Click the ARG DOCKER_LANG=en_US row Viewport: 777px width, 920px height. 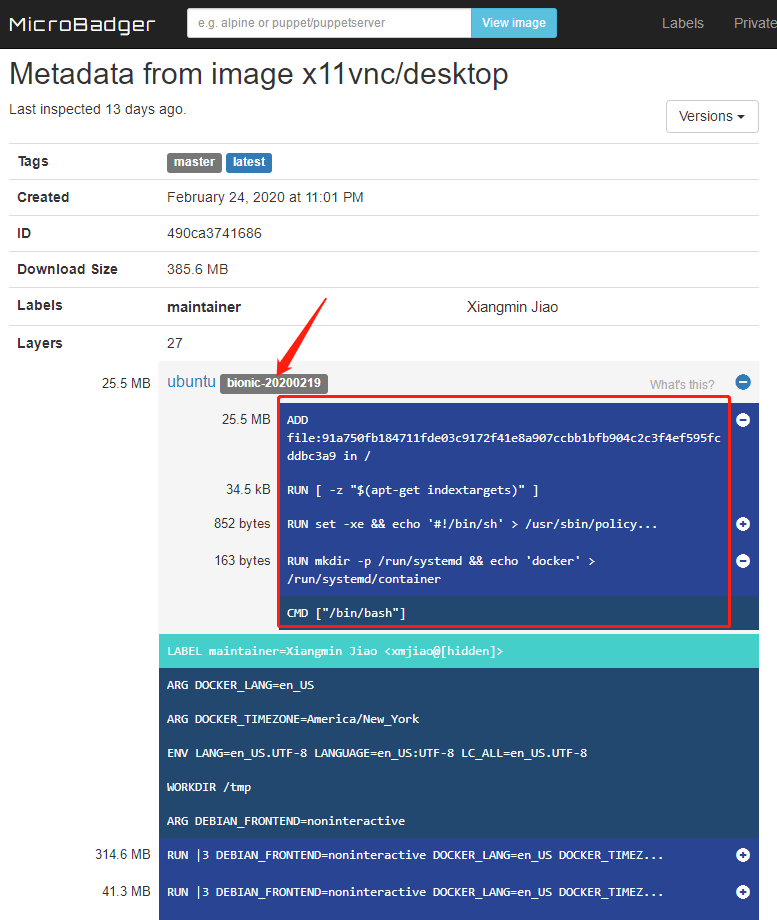coord(458,685)
